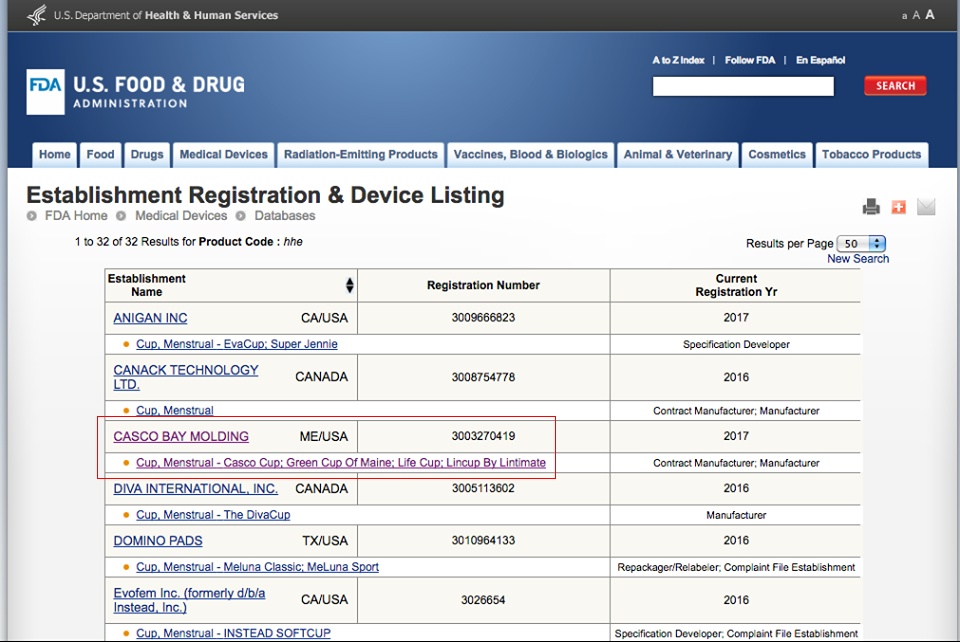Screen dimensions: 960x642
Task: Select largest text size 'A'
Action: point(930,15)
